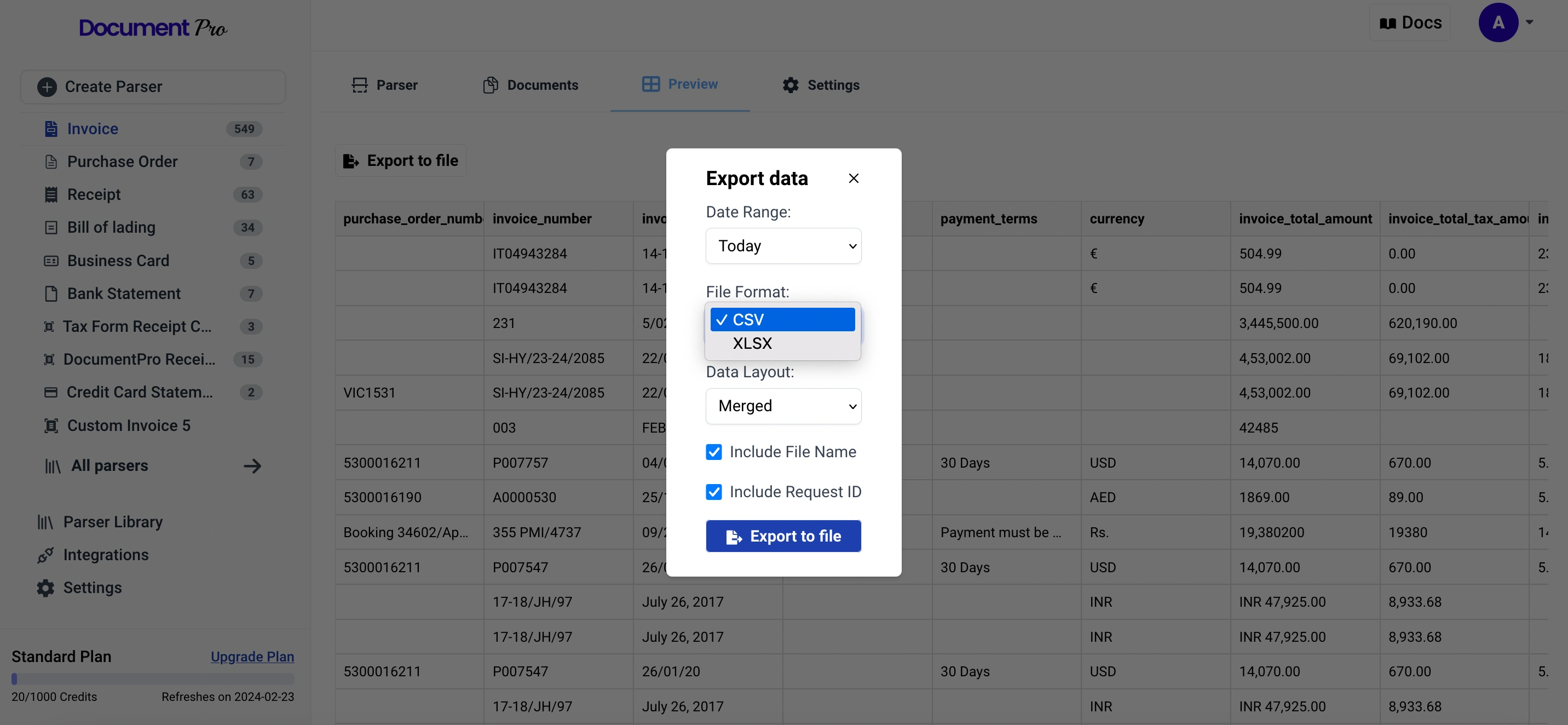Click the Tax Form Receipt parser icon
Image resolution: width=1568 pixels, height=725 pixels.
click(x=49, y=326)
